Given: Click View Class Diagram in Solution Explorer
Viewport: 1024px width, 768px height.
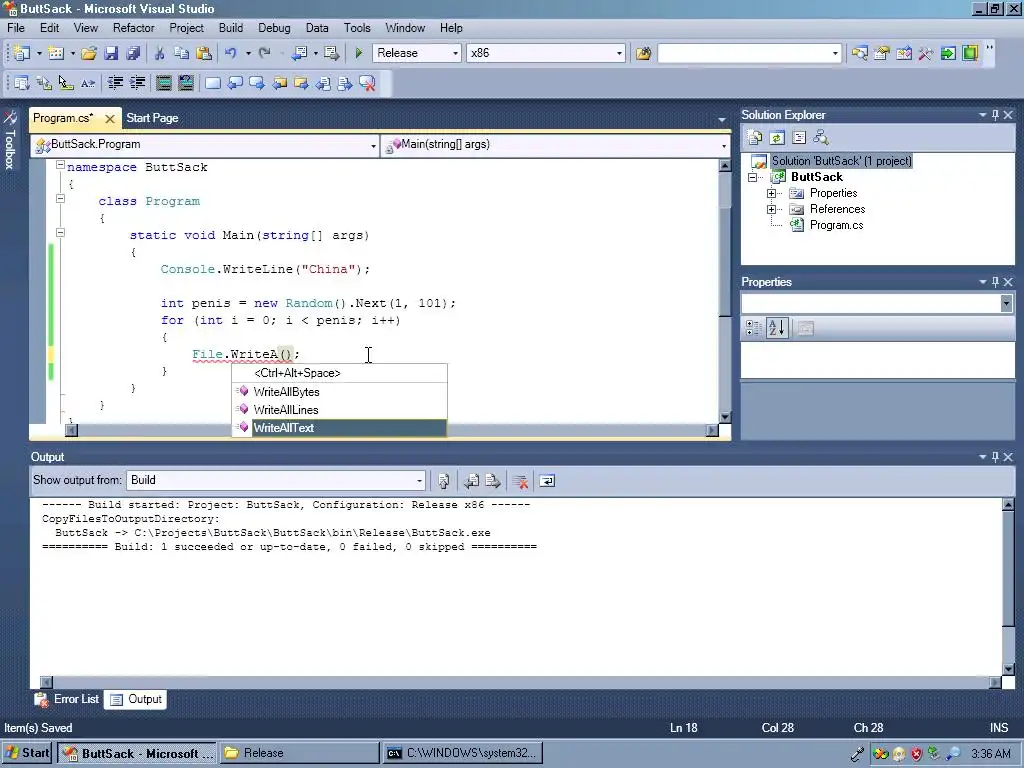Looking at the screenshot, I should (x=821, y=138).
